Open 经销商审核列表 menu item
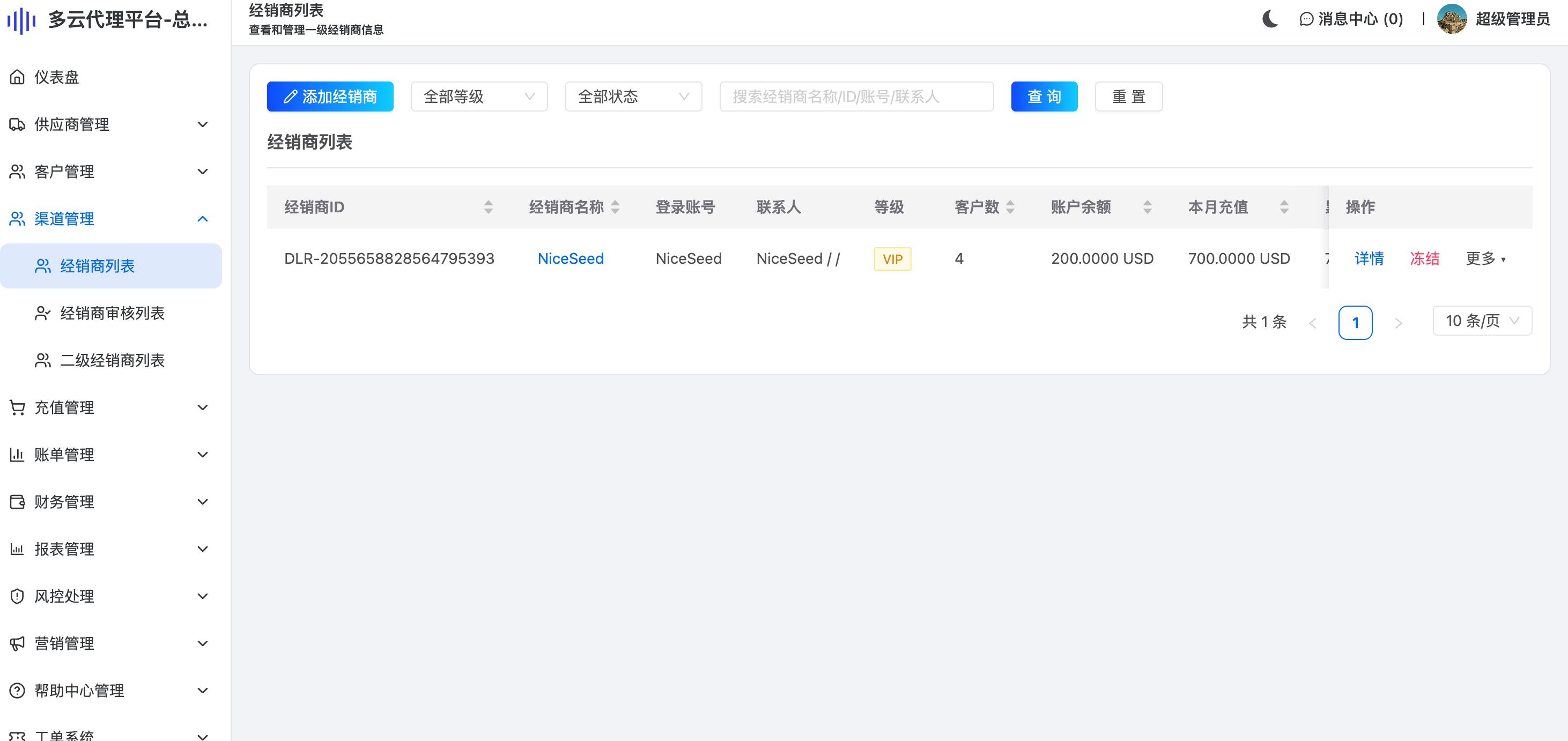 pos(111,313)
